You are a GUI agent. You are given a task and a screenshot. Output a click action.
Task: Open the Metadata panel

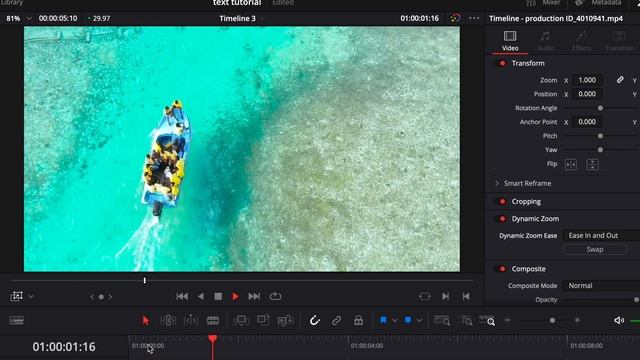[598, 3]
